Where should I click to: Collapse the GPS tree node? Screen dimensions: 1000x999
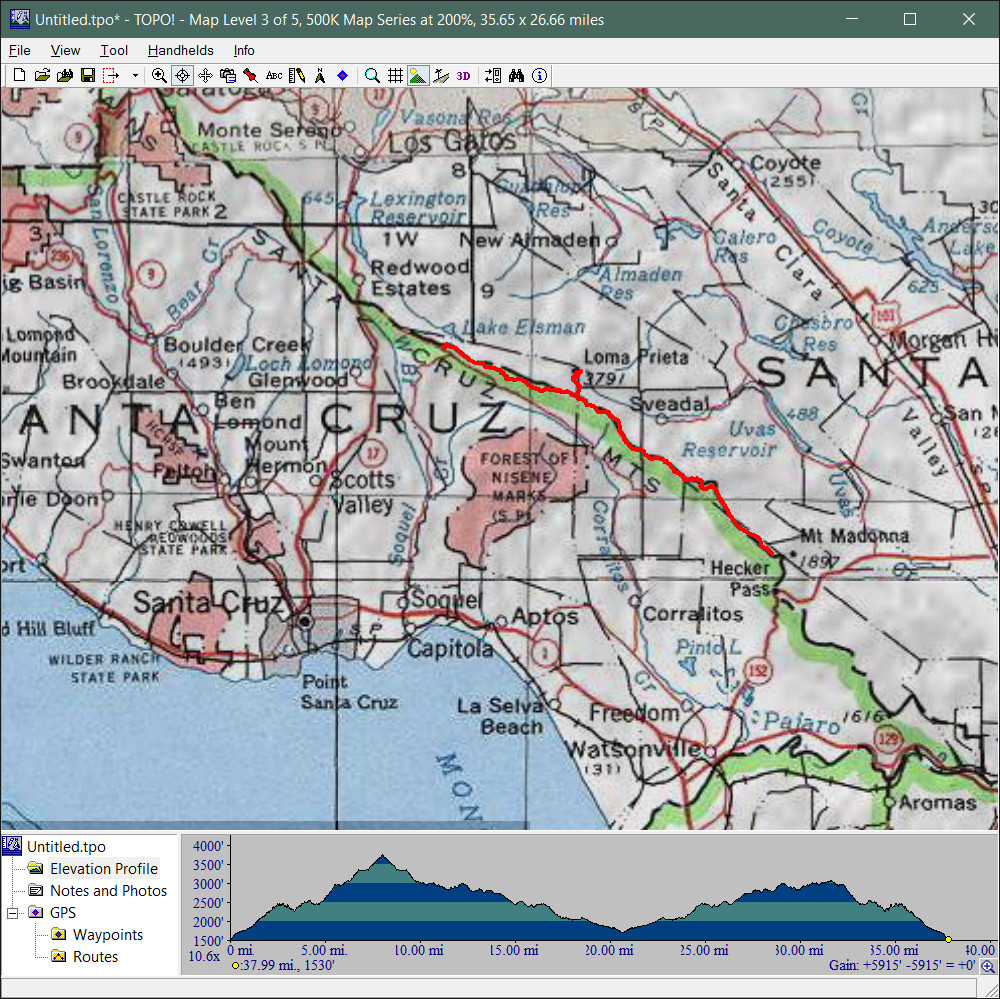click(x=13, y=913)
